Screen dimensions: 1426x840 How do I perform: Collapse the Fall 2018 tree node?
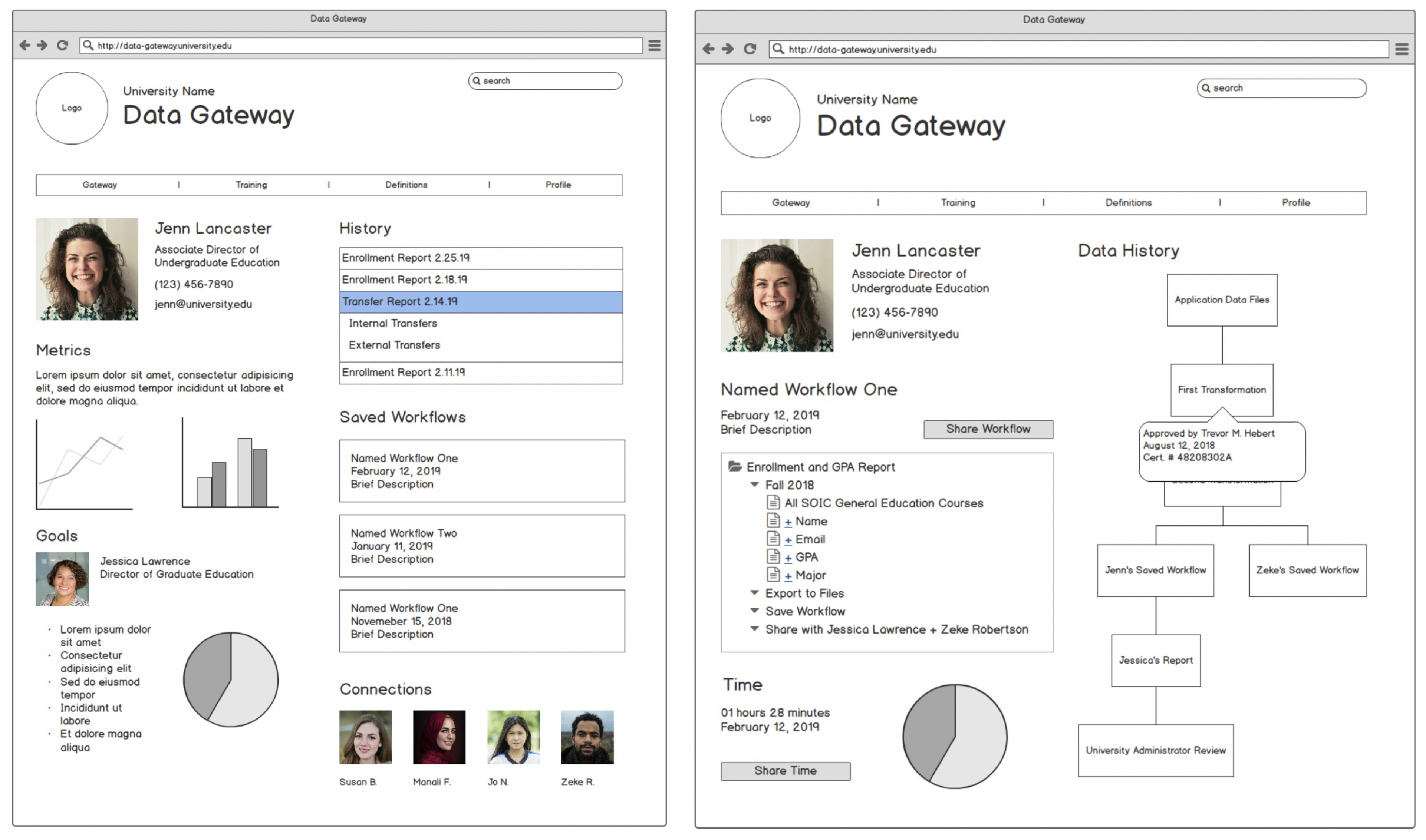[x=754, y=485]
